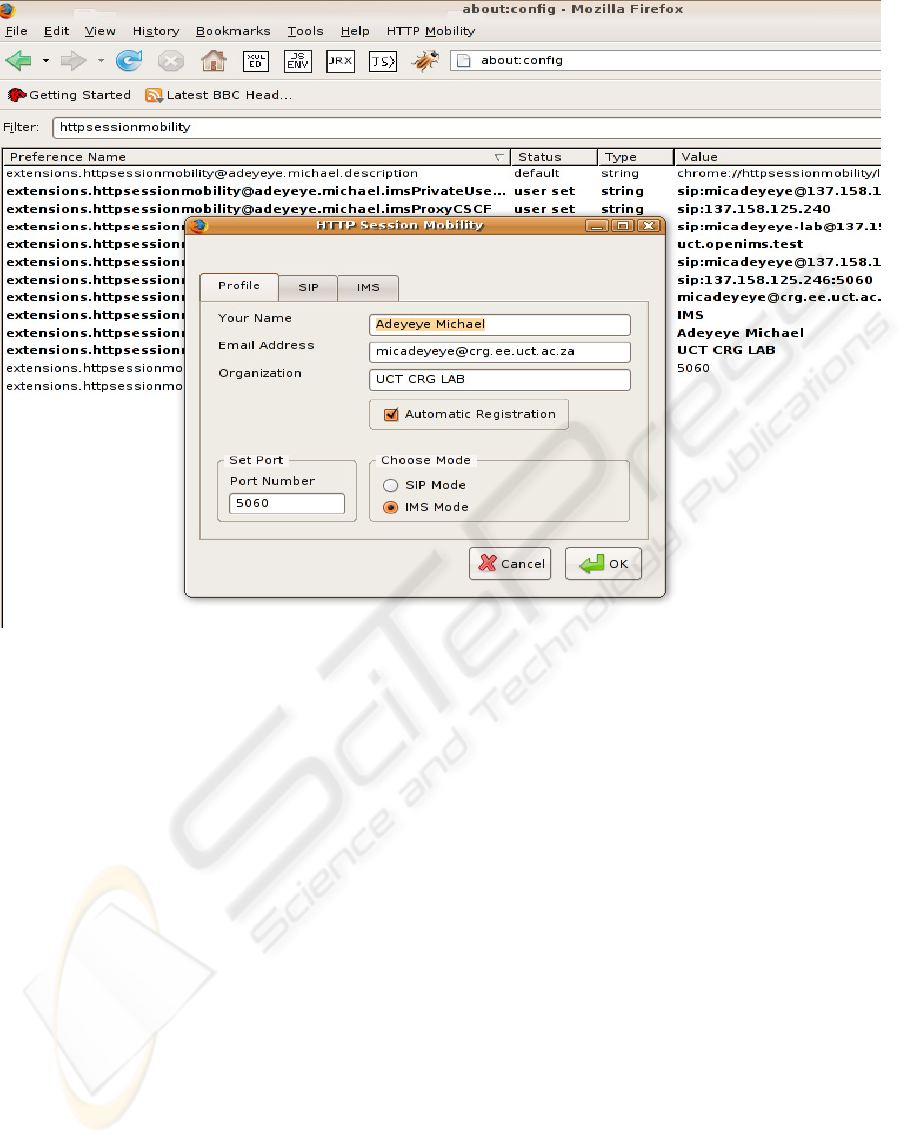The height and width of the screenshot is (1144, 907).
Task: Open the Back history dropdown arrow
Action: tap(46, 62)
